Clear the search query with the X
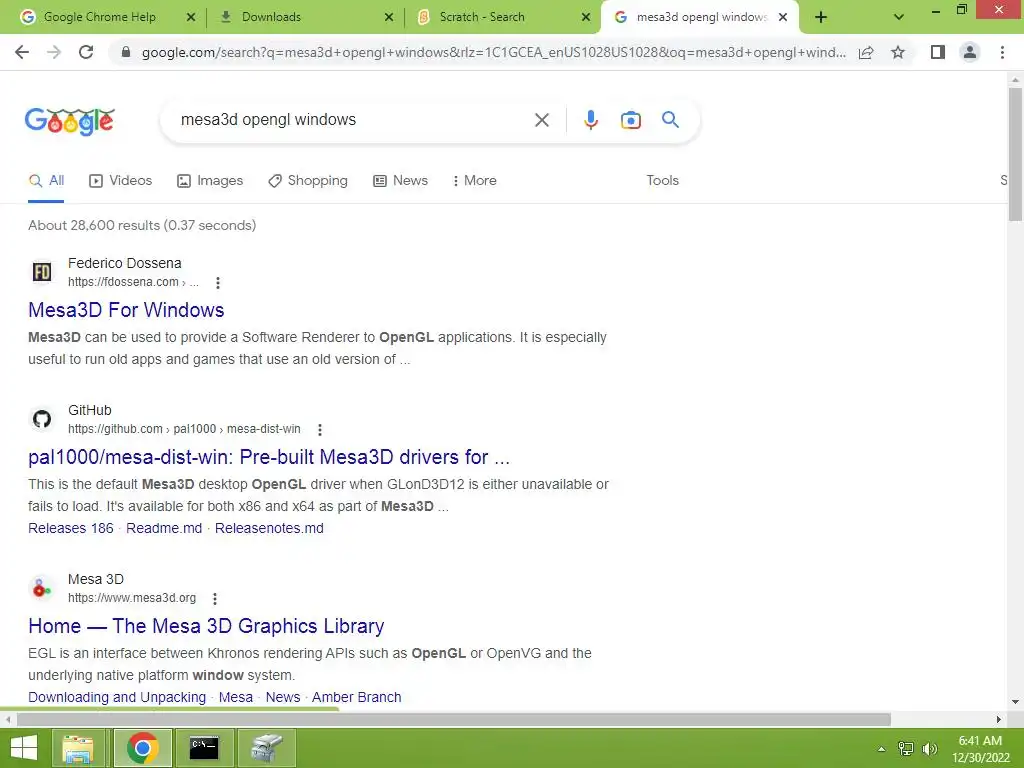 point(541,120)
